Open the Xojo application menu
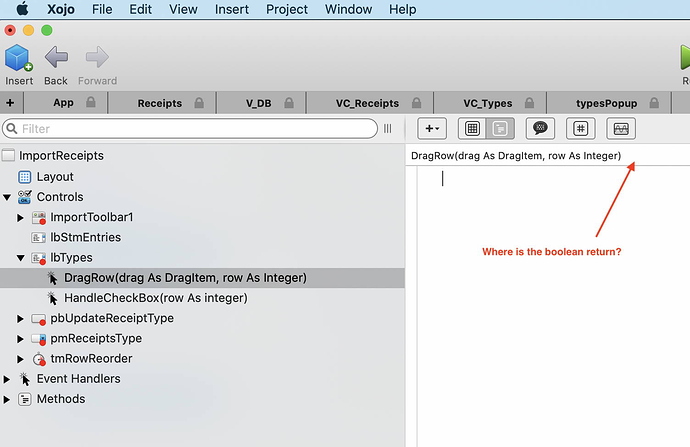 click(x=61, y=9)
